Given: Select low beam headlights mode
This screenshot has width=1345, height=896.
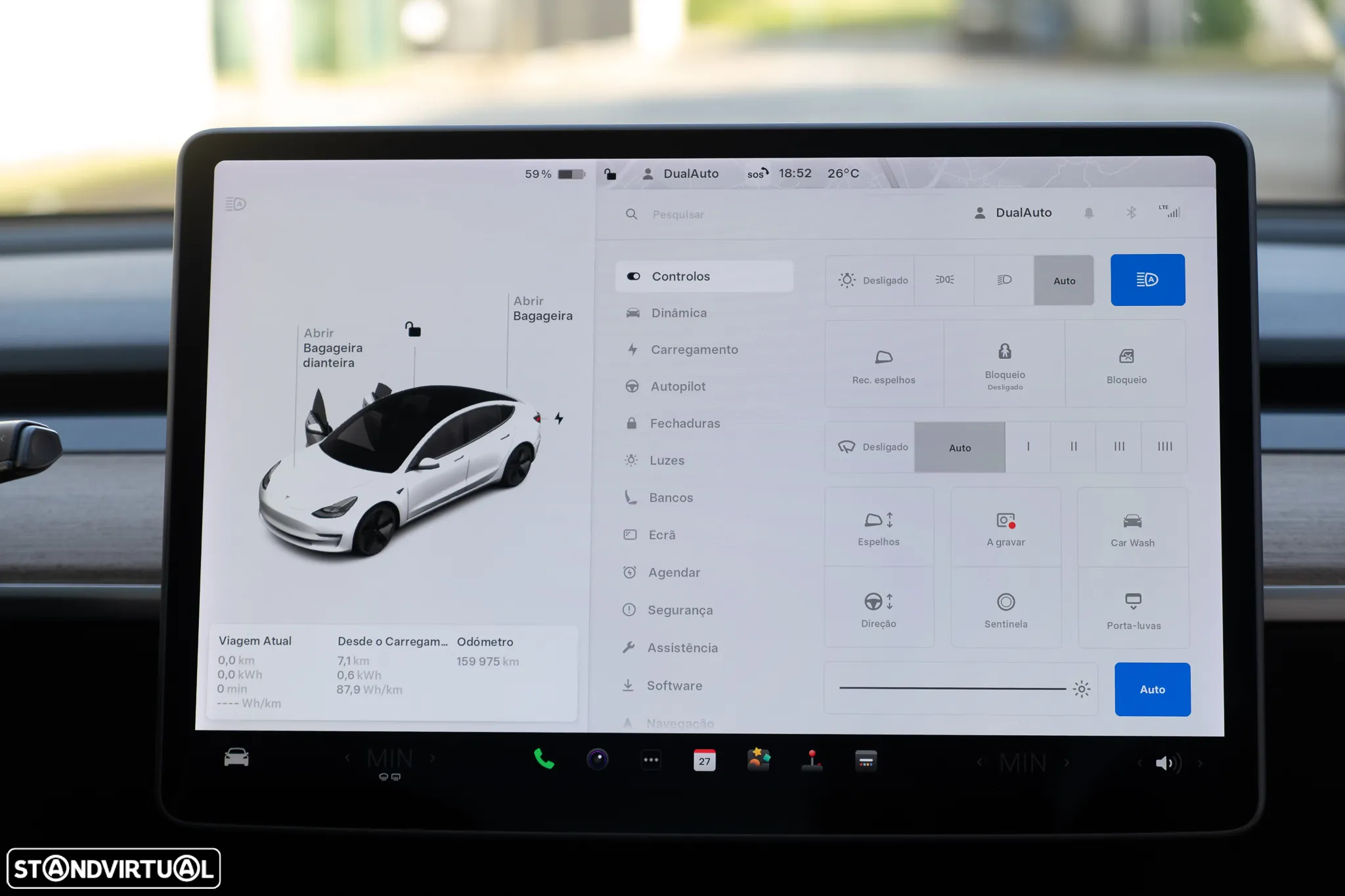Looking at the screenshot, I should 1004,280.
